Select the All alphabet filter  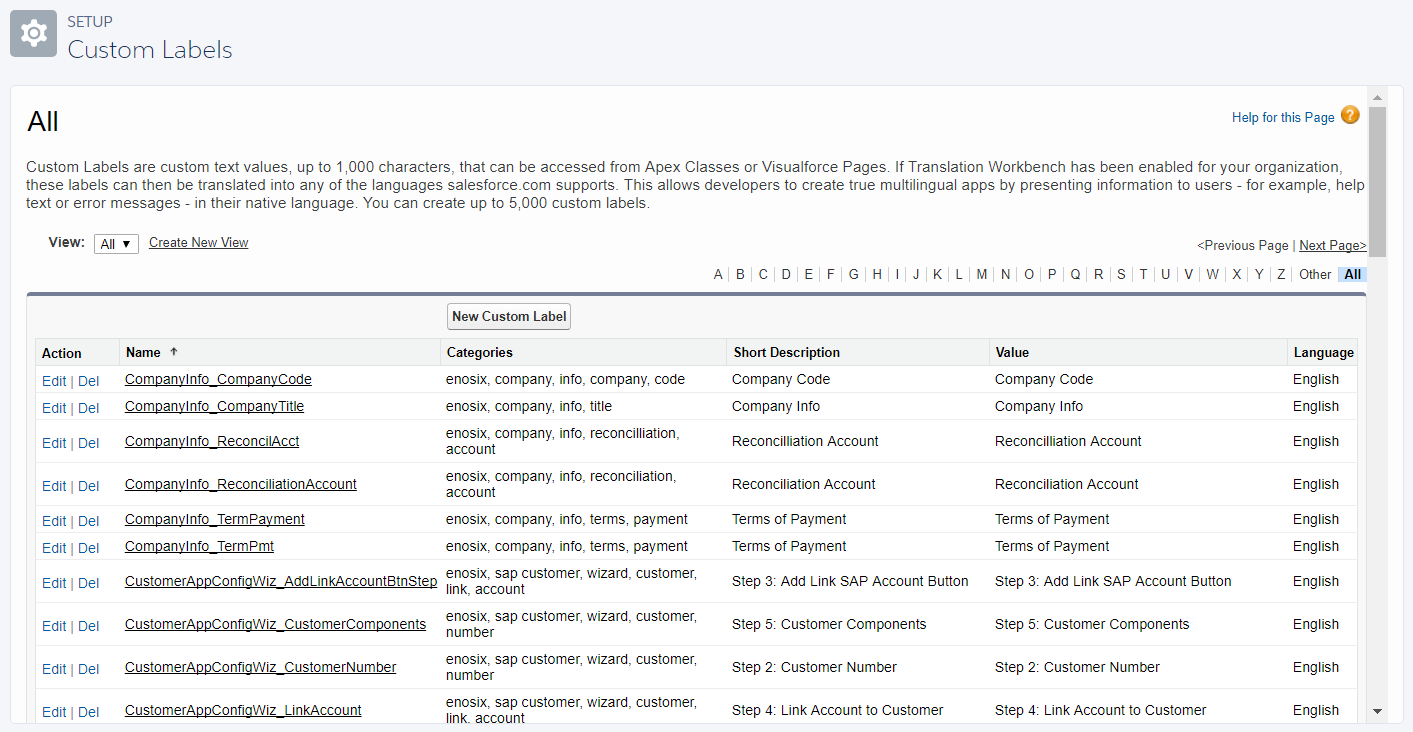[x=1353, y=274]
